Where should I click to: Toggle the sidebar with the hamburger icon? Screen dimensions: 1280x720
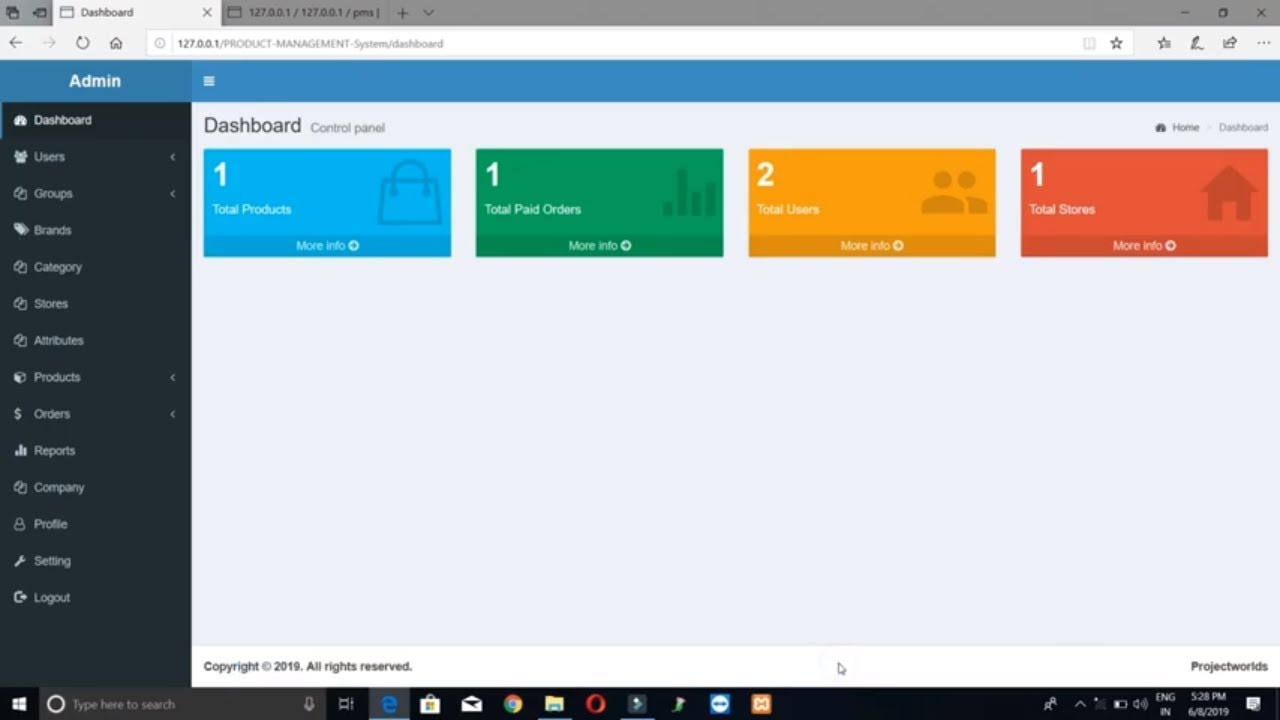click(x=209, y=81)
